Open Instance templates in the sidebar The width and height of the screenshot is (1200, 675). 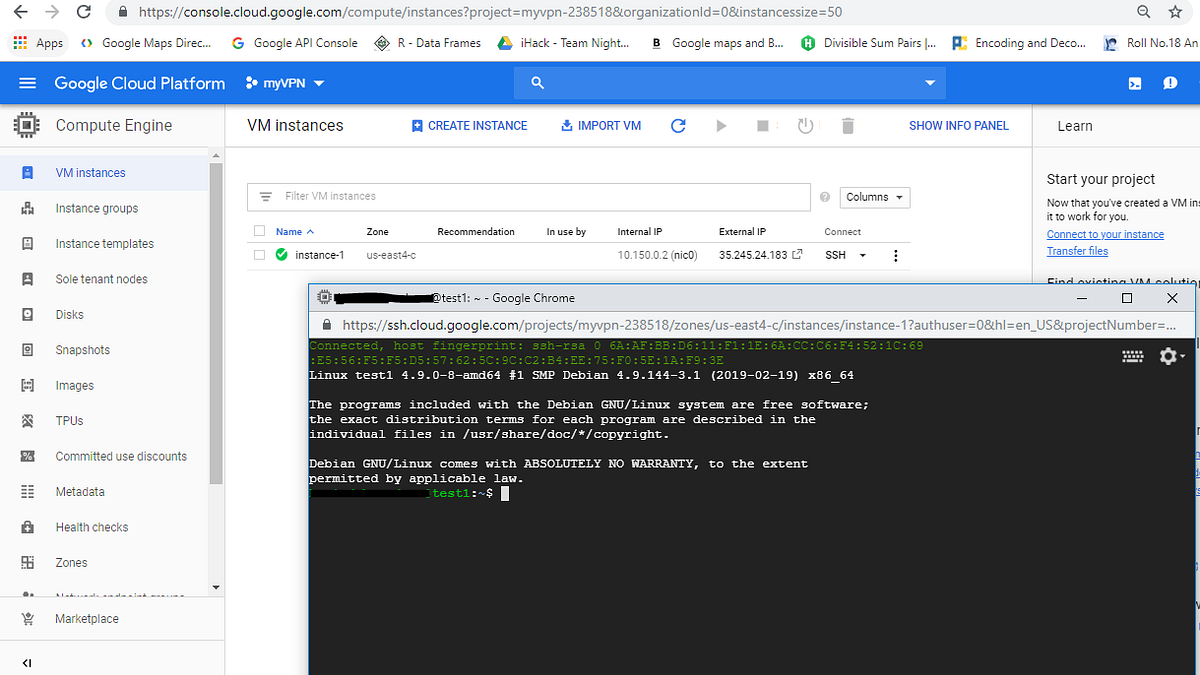tap(105, 244)
